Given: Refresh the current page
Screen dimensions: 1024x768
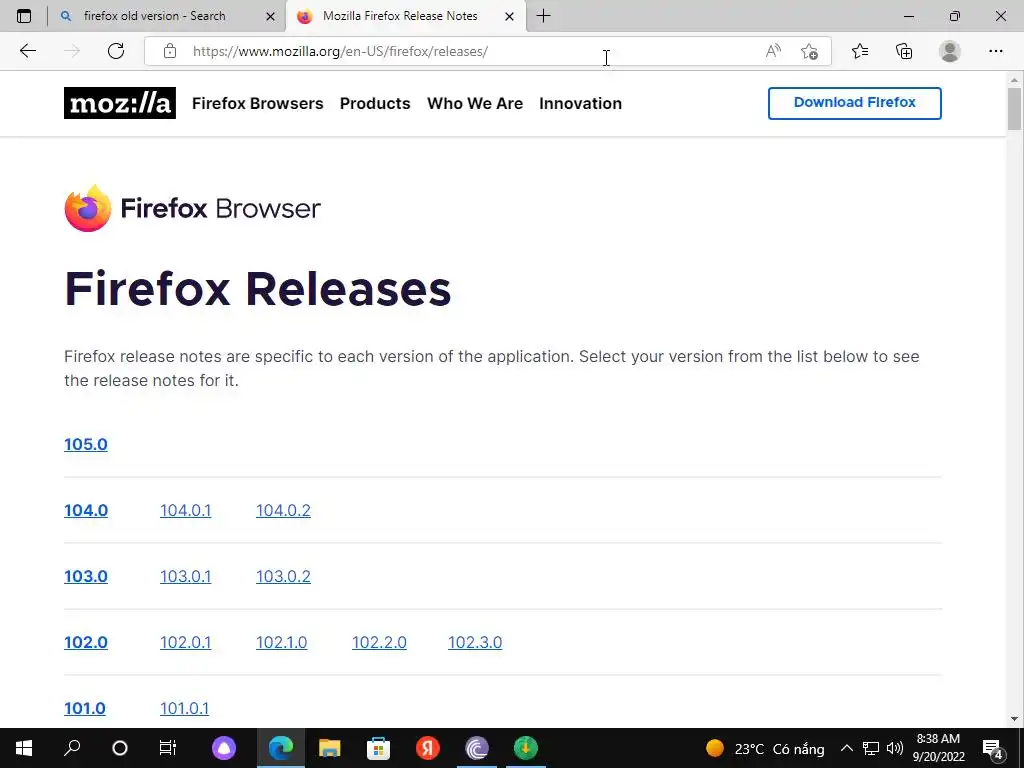Looking at the screenshot, I should pyautogui.click(x=116, y=51).
